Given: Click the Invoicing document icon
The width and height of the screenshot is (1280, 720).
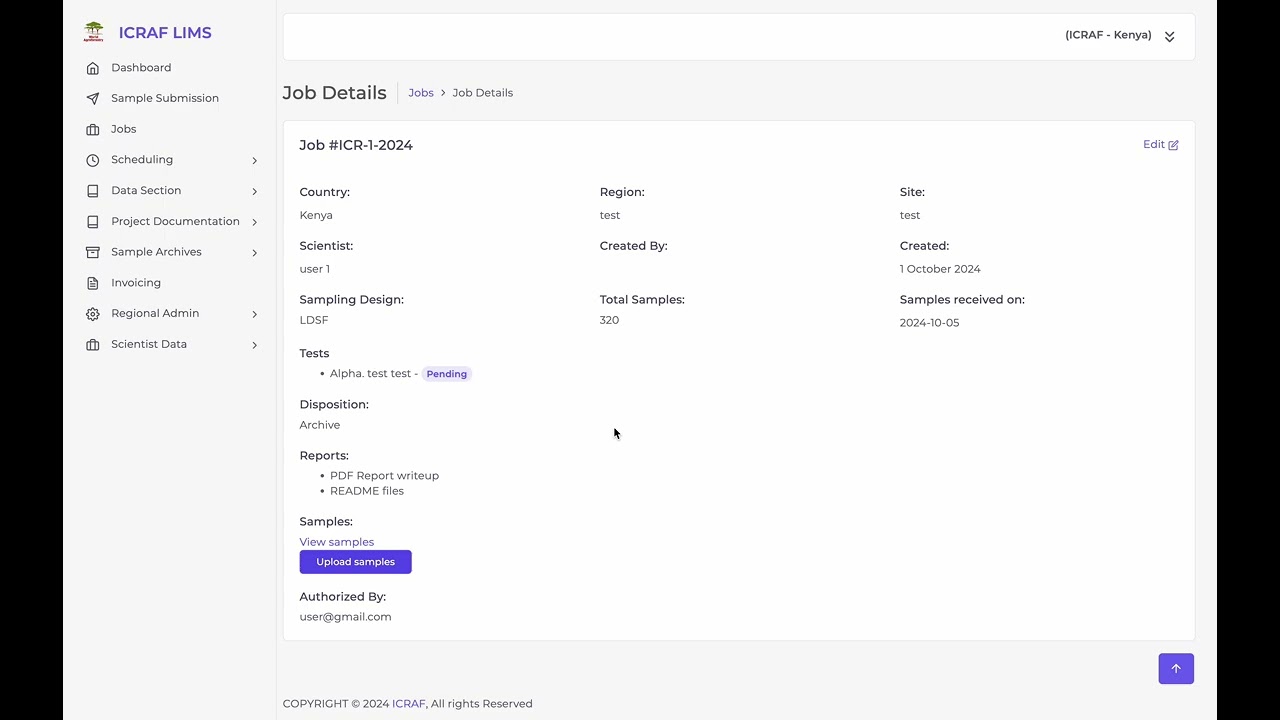Looking at the screenshot, I should tap(93, 283).
